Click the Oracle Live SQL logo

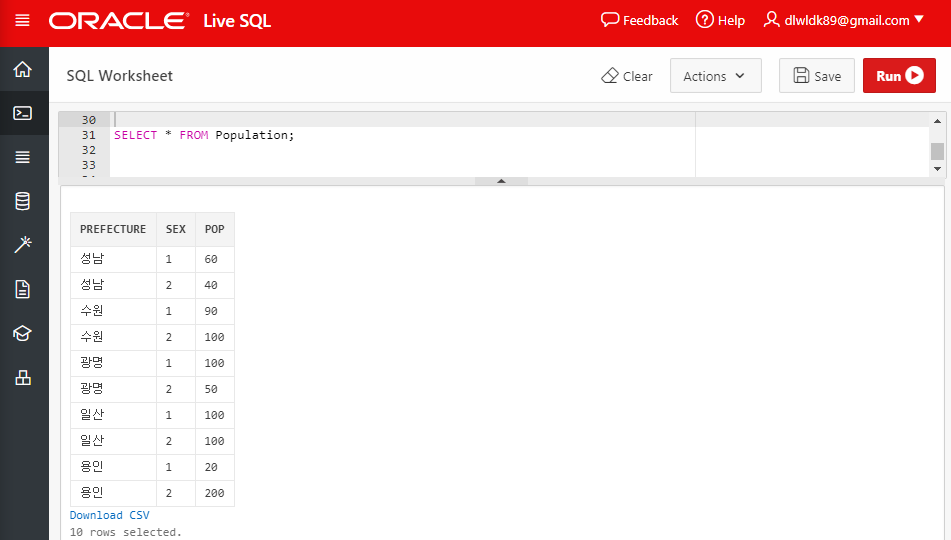pos(160,21)
